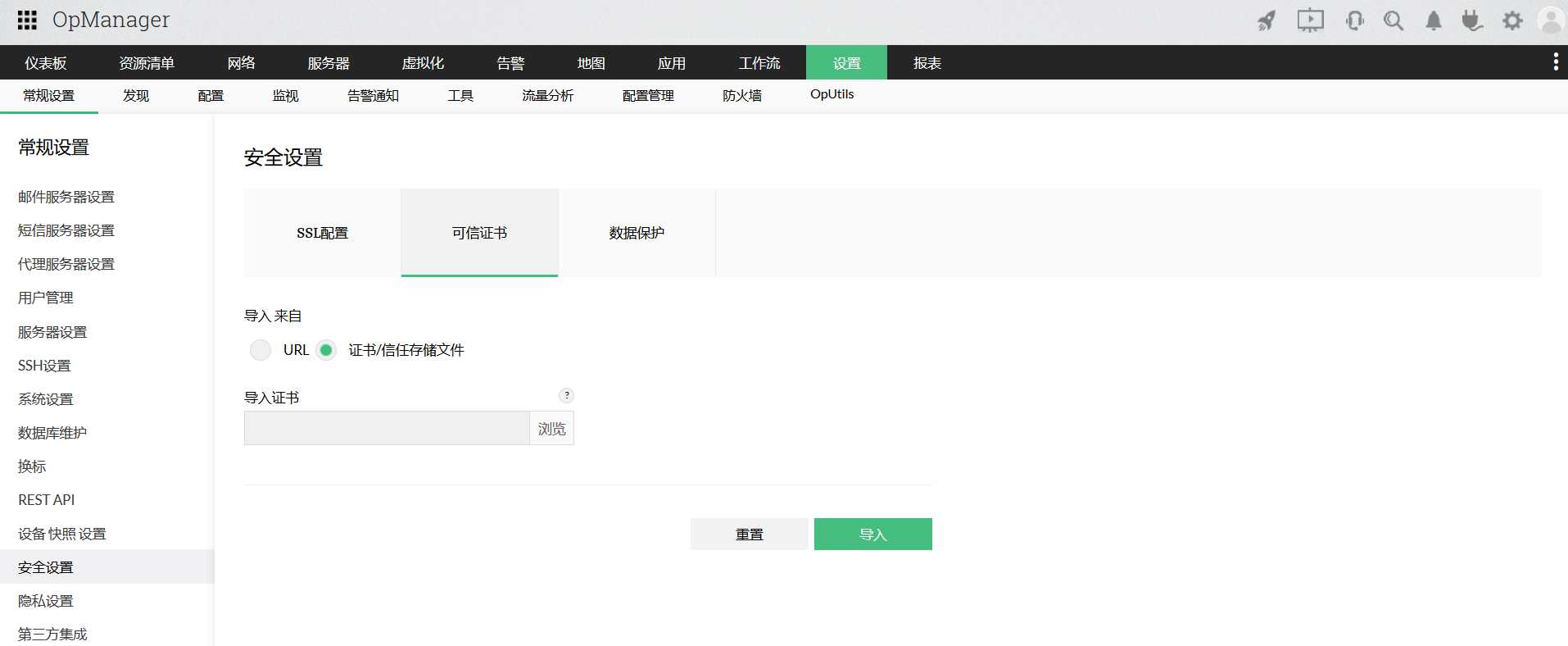Open the 流量分析 submenu tab

[547, 96]
